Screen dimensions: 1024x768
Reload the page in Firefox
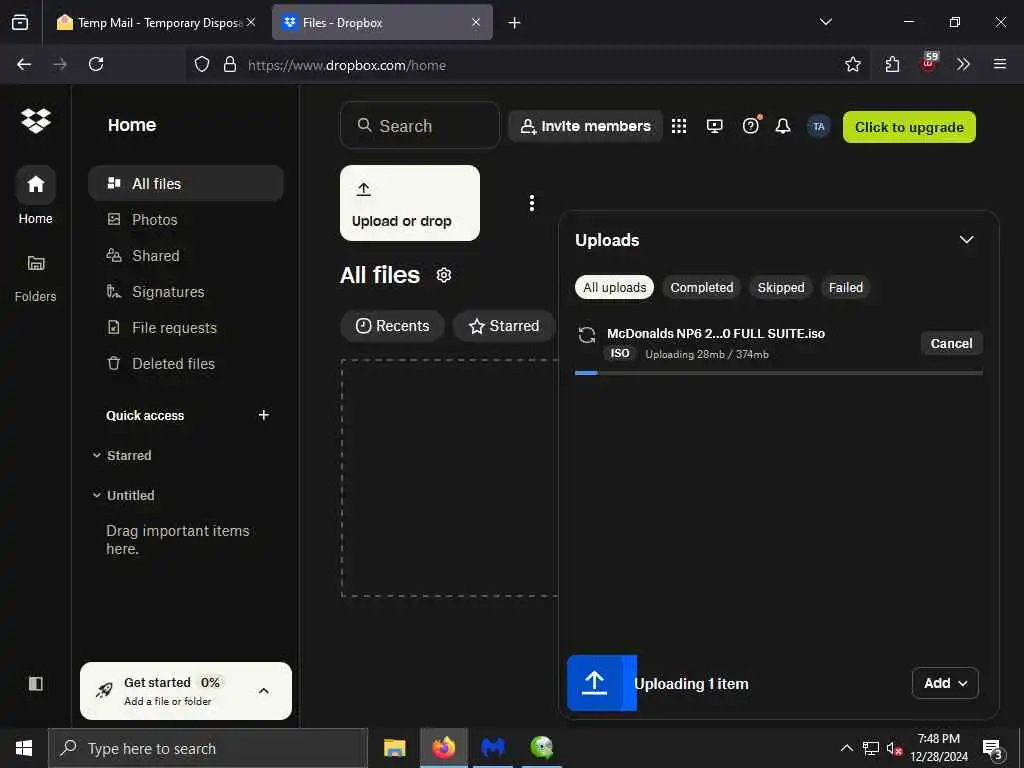[96, 64]
